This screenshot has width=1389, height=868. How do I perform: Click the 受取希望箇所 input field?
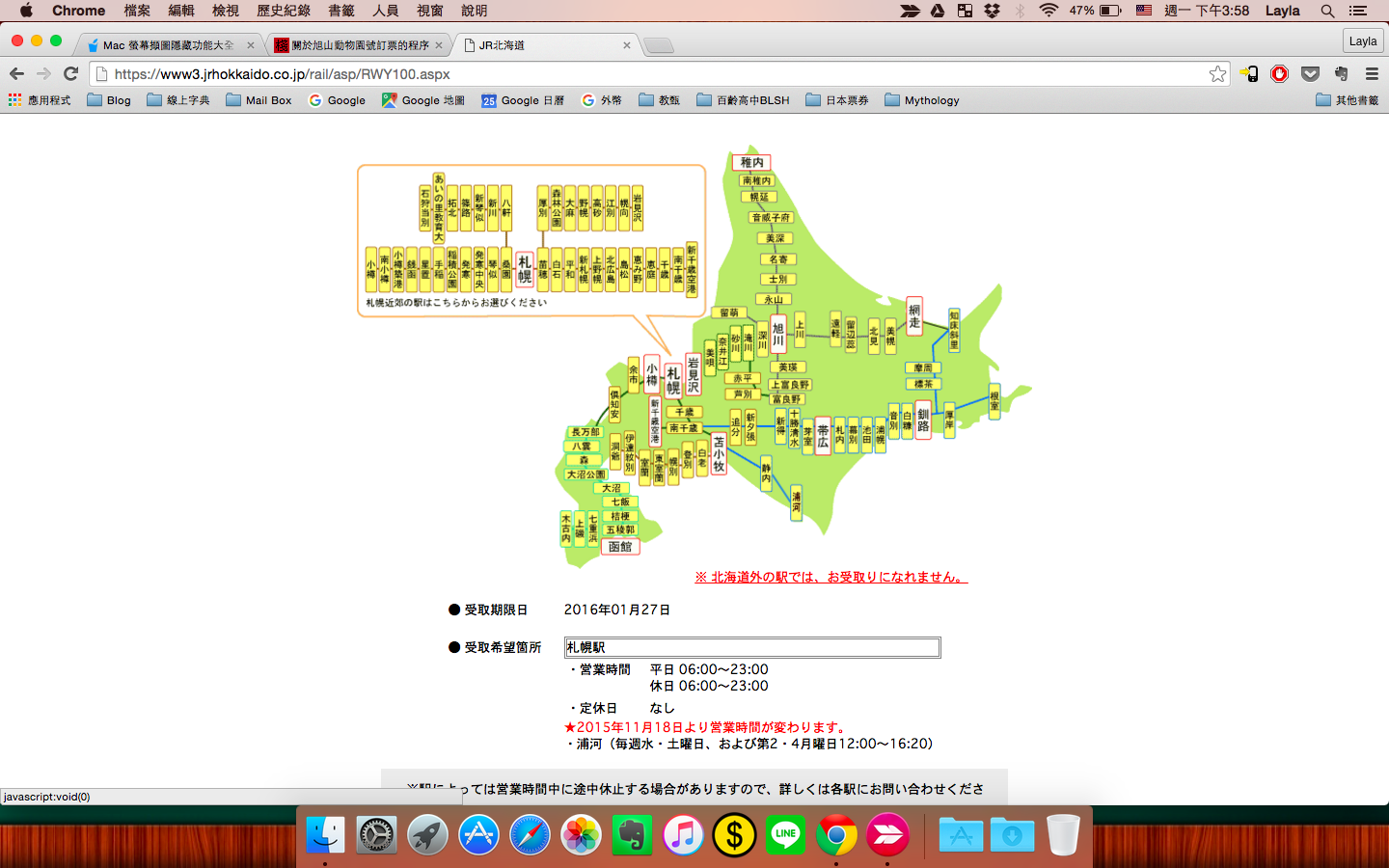752,647
